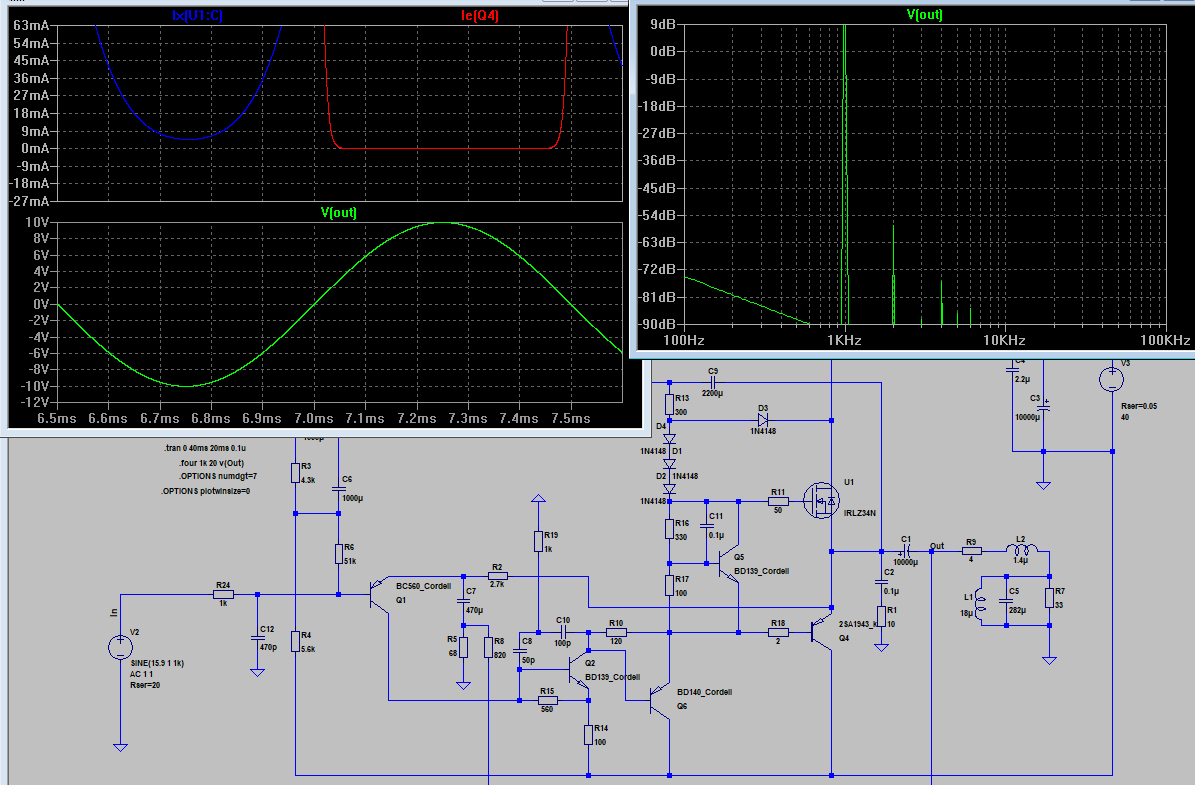
Task: Click inductor L1 18µ symbol
Action: pos(980,605)
